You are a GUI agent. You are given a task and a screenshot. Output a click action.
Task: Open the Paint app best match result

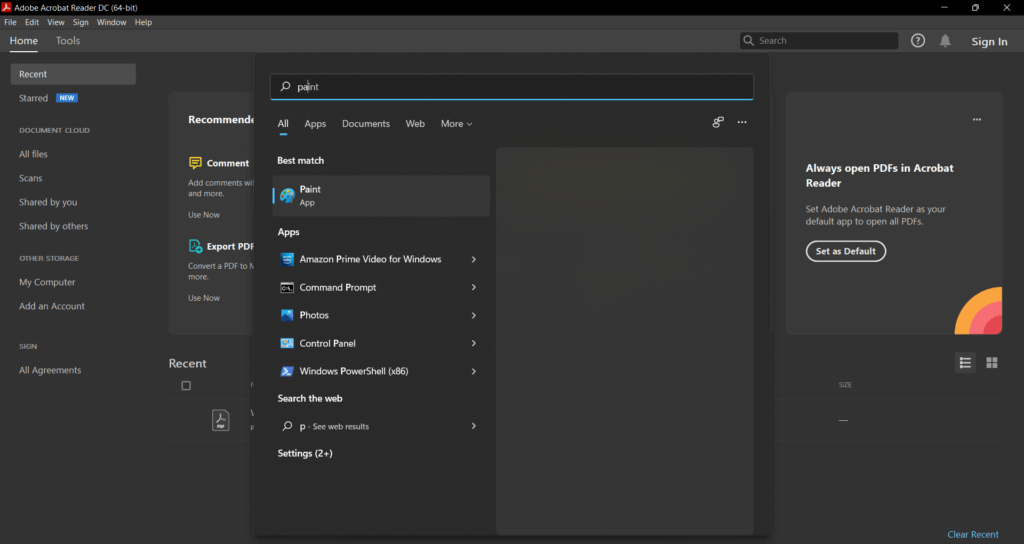pyautogui.click(x=381, y=195)
